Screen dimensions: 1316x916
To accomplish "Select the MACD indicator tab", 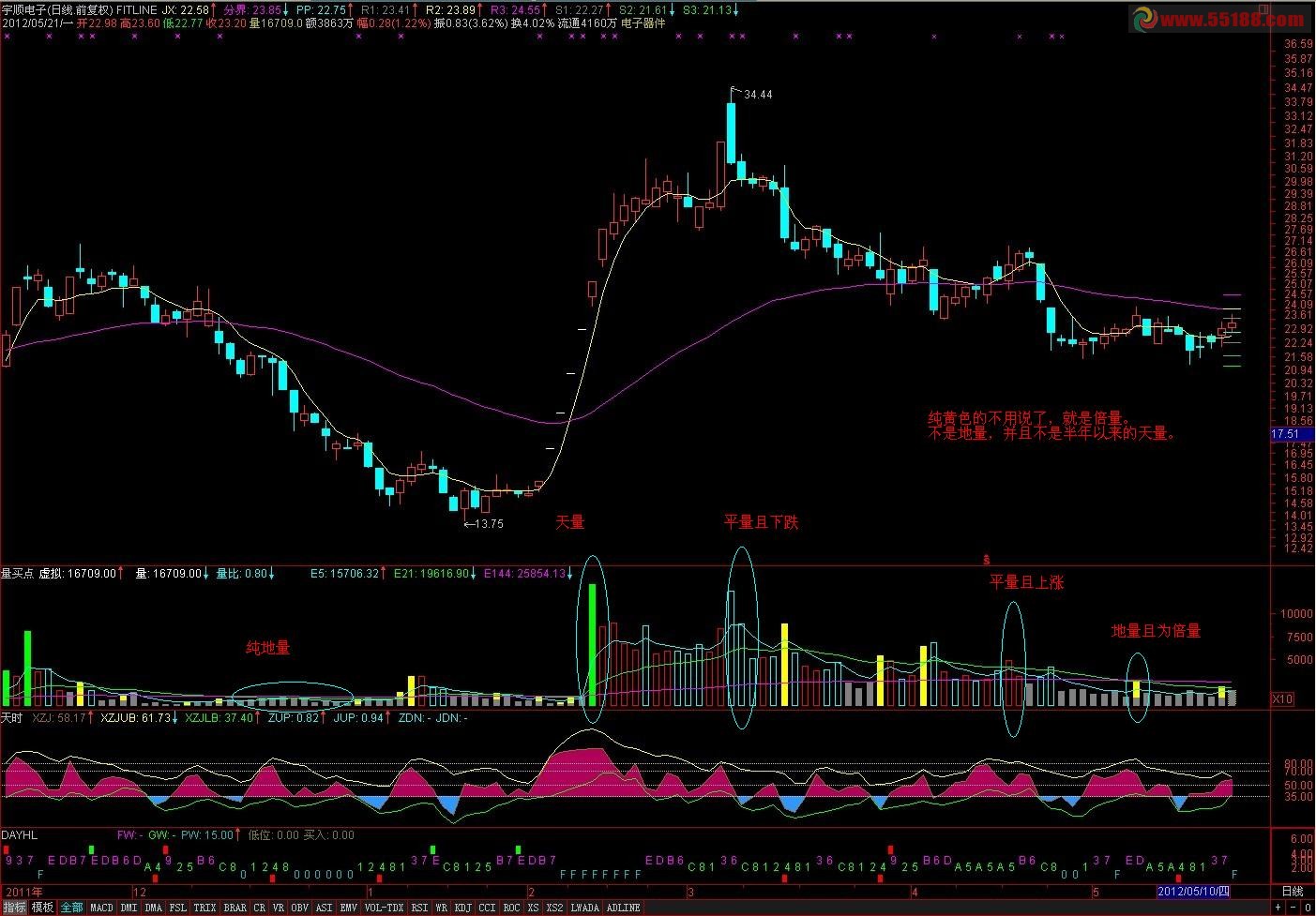I will coord(101,908).
